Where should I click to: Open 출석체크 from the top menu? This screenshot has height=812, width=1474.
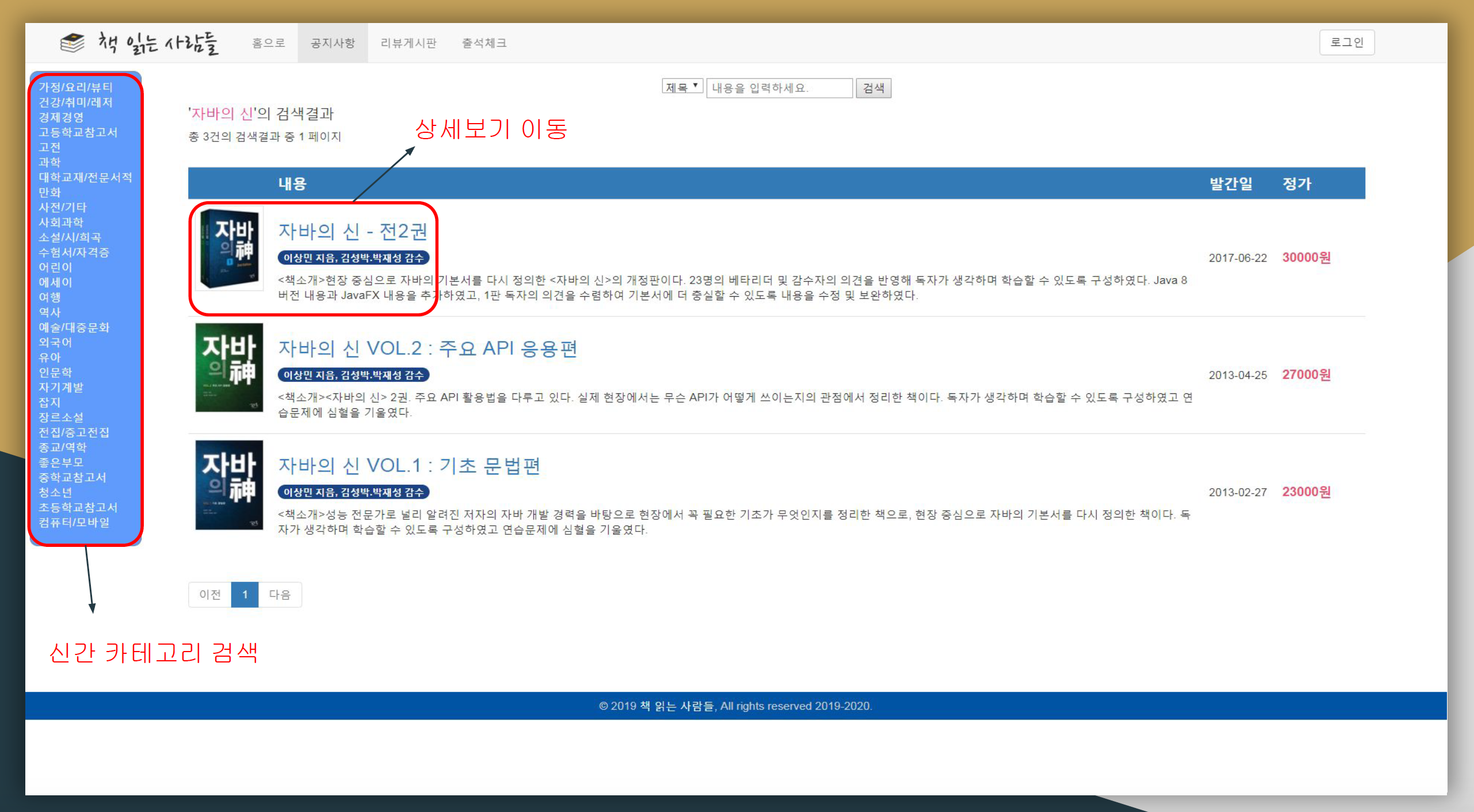(x=484, y=43)
